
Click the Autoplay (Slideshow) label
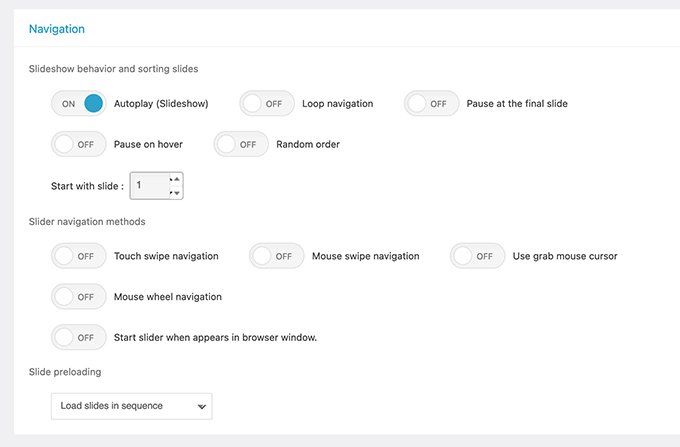click(x=161, y=104)
